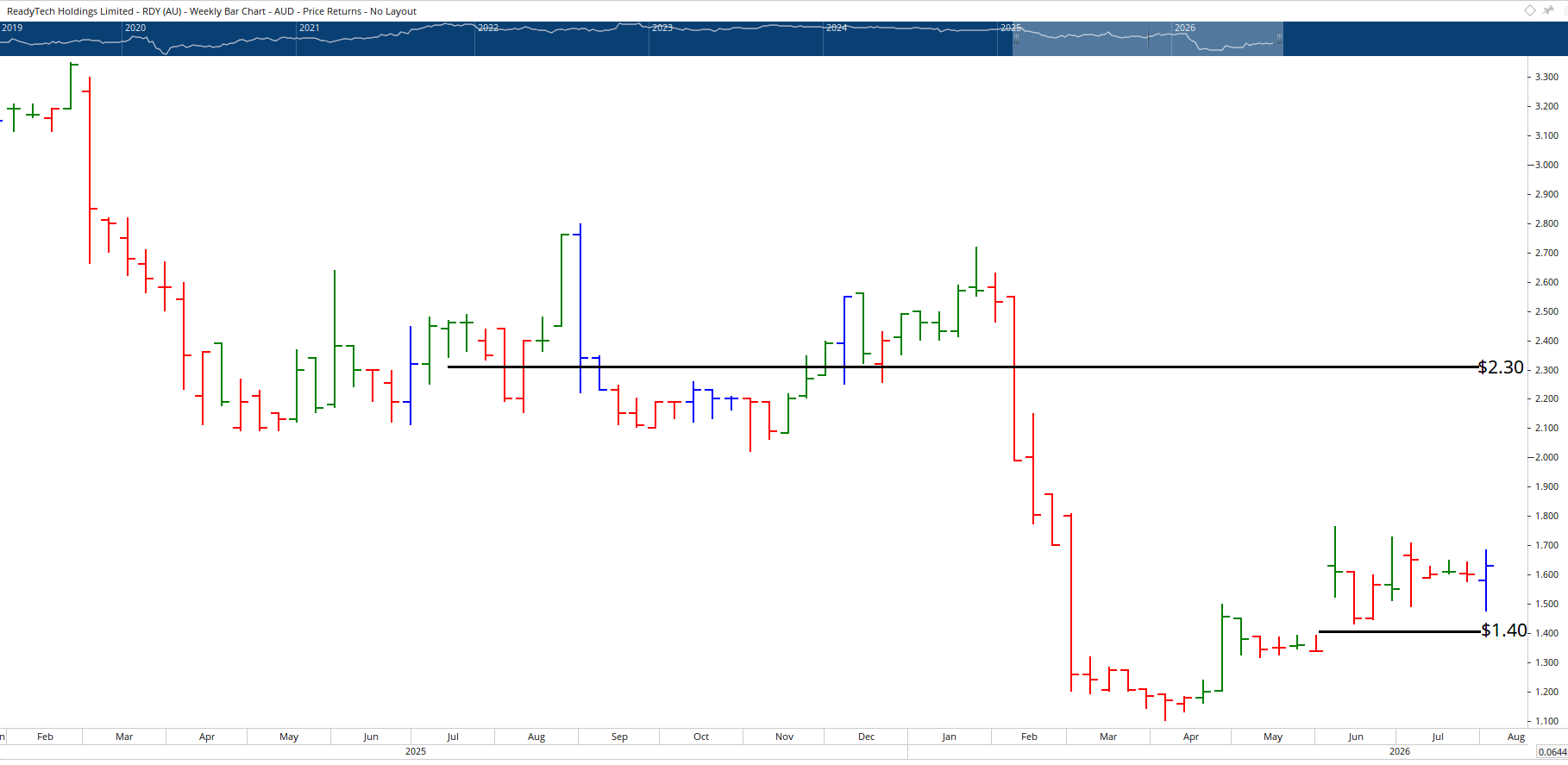Click the 2021 label in the overview strip
The image size is (1568, 765).
click(310, 28)
